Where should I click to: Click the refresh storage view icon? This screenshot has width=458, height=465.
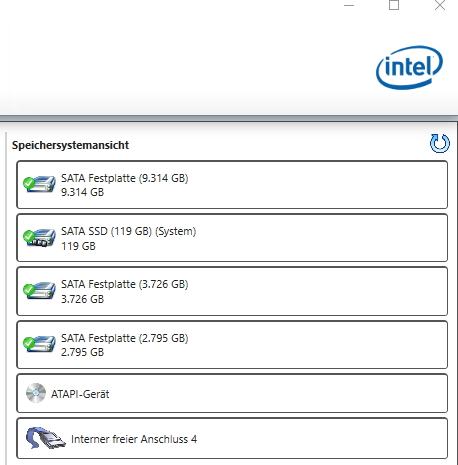(x=440, y=143)
